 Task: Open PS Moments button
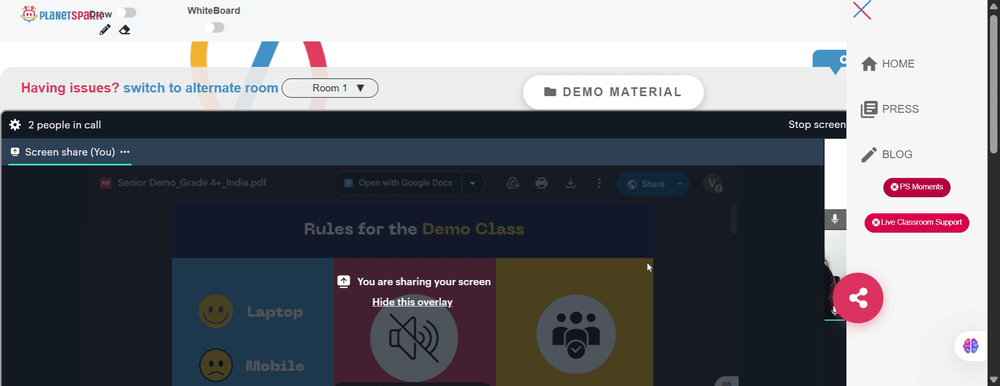click(x=916, y=187)
